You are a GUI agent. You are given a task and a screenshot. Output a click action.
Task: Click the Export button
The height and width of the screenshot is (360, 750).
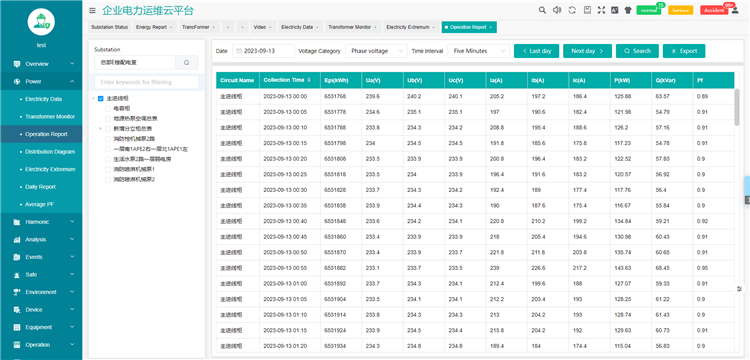pos(684,51)
